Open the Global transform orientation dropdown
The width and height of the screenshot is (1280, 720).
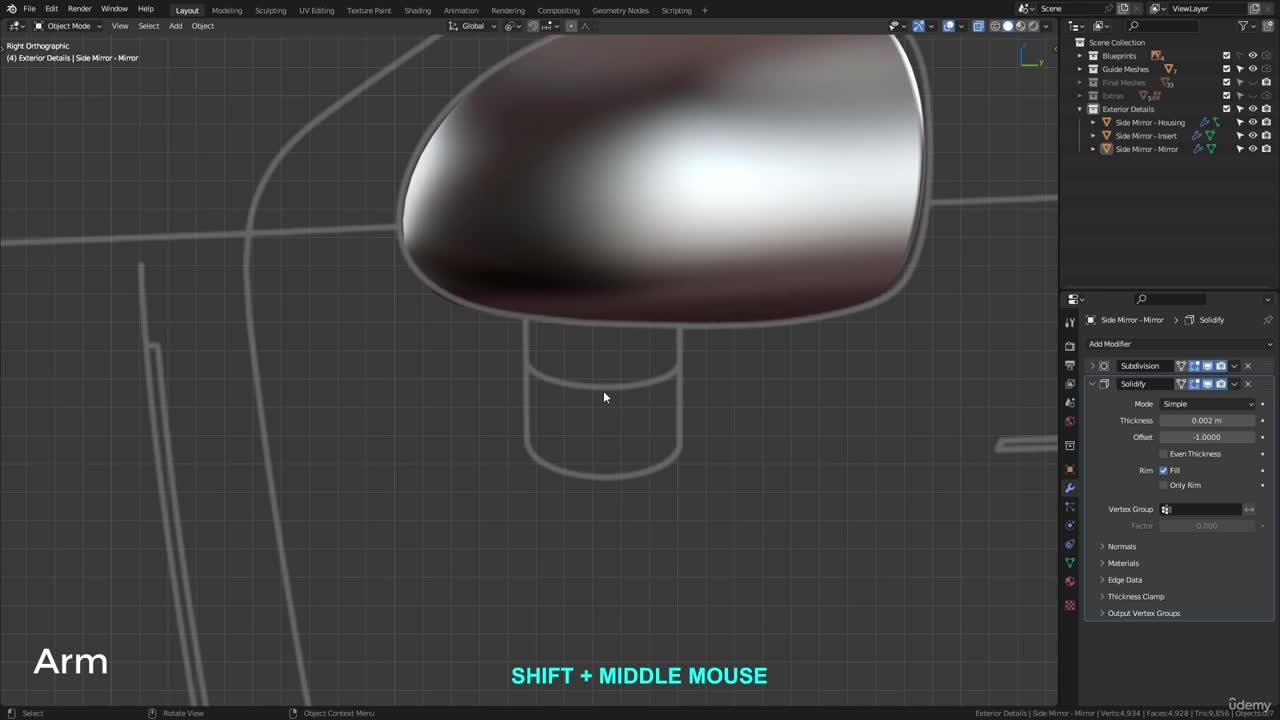click(472, 26)
